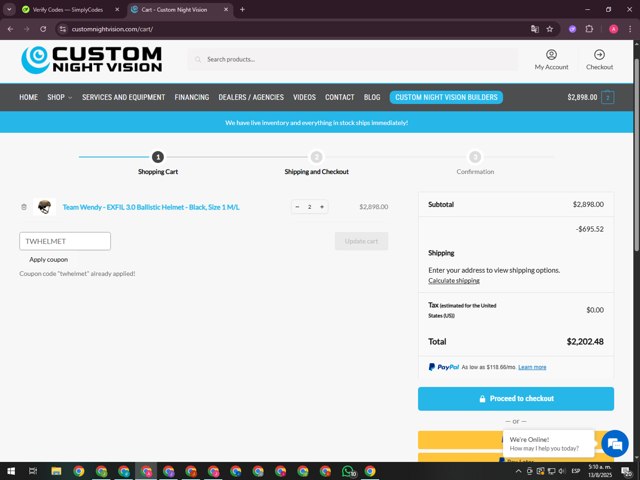Open a new browser tab

pos(242,9)
